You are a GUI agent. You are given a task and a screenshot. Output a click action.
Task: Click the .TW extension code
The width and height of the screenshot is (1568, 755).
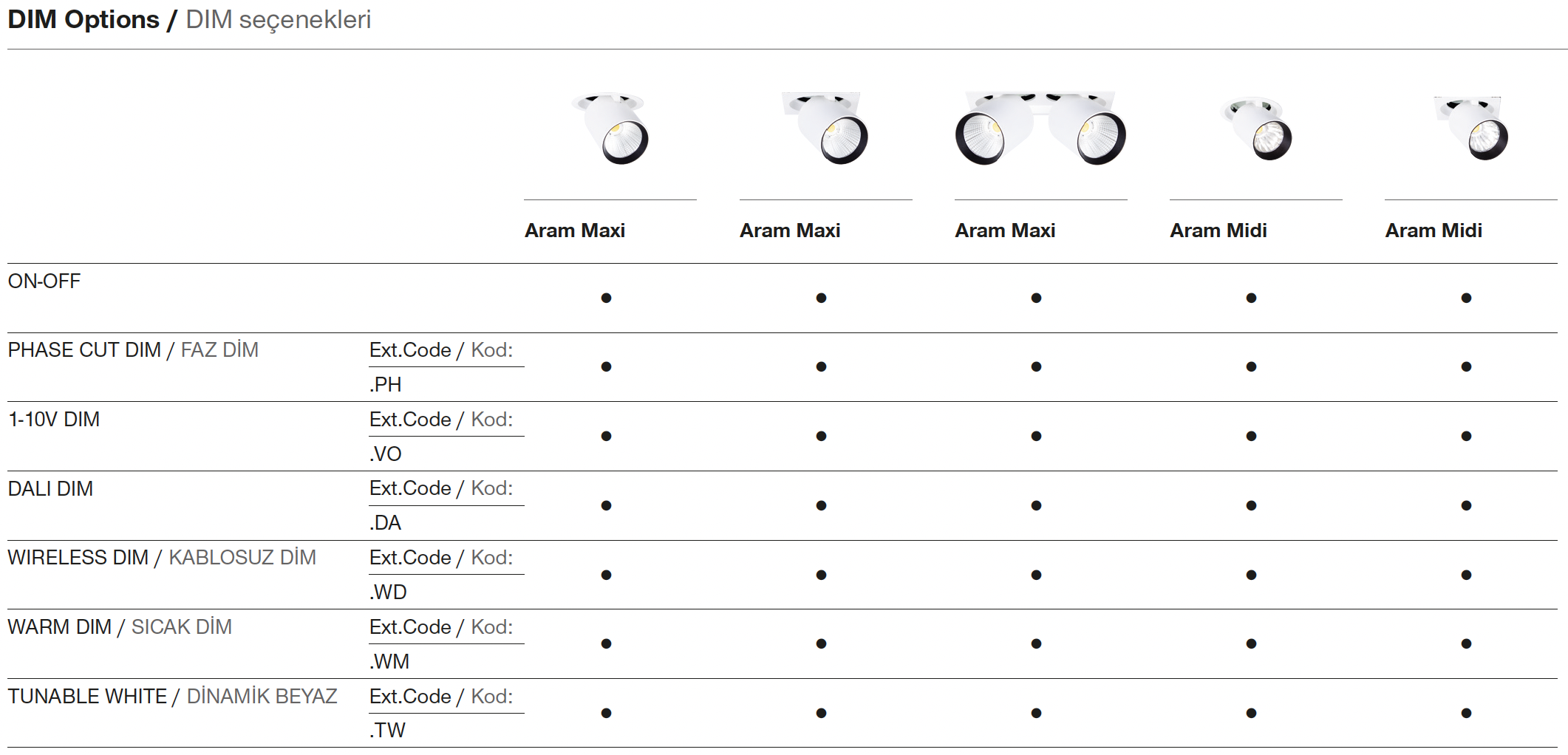tap(387, 731)
